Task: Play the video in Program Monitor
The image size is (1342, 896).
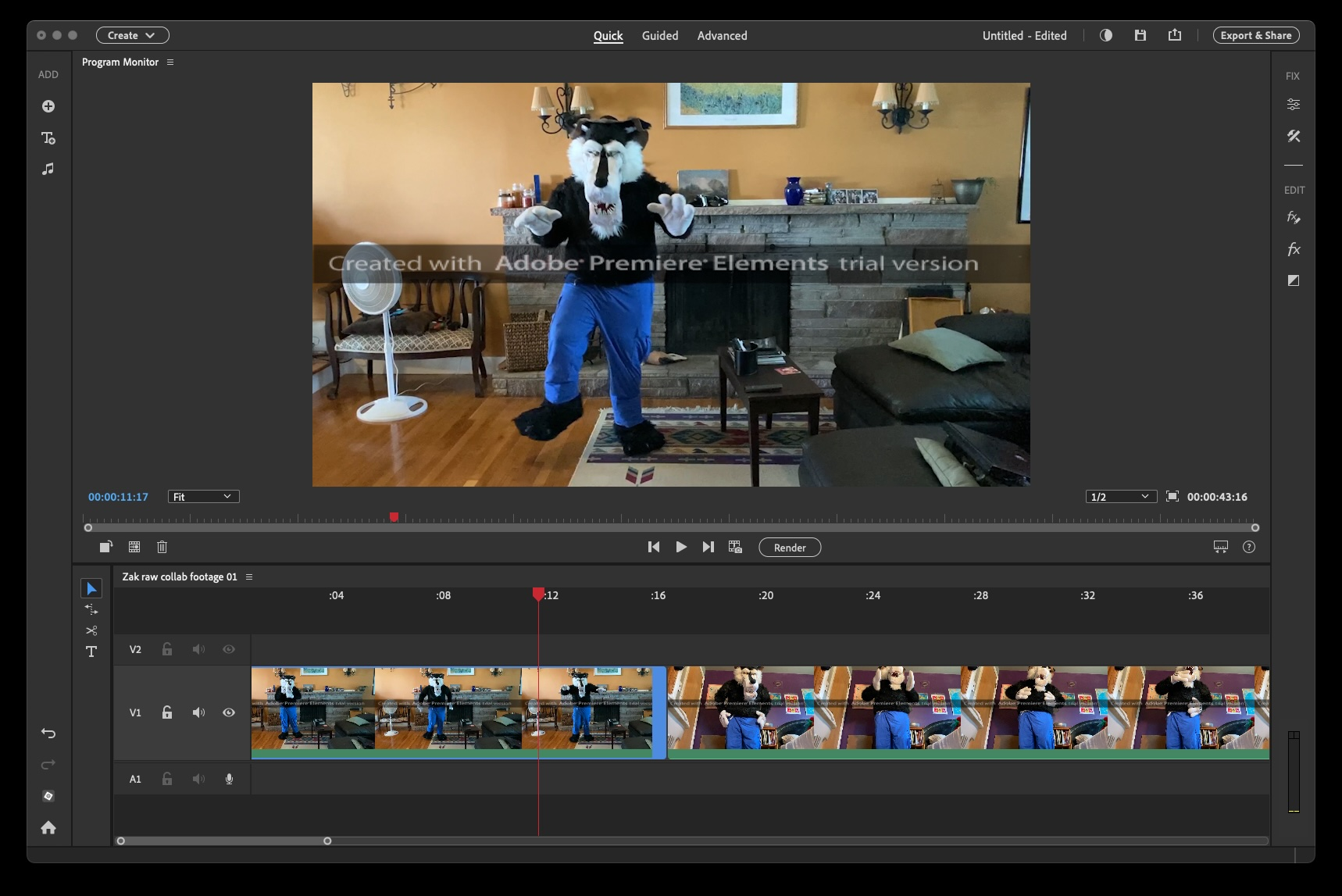Action: tap(681, 547)
